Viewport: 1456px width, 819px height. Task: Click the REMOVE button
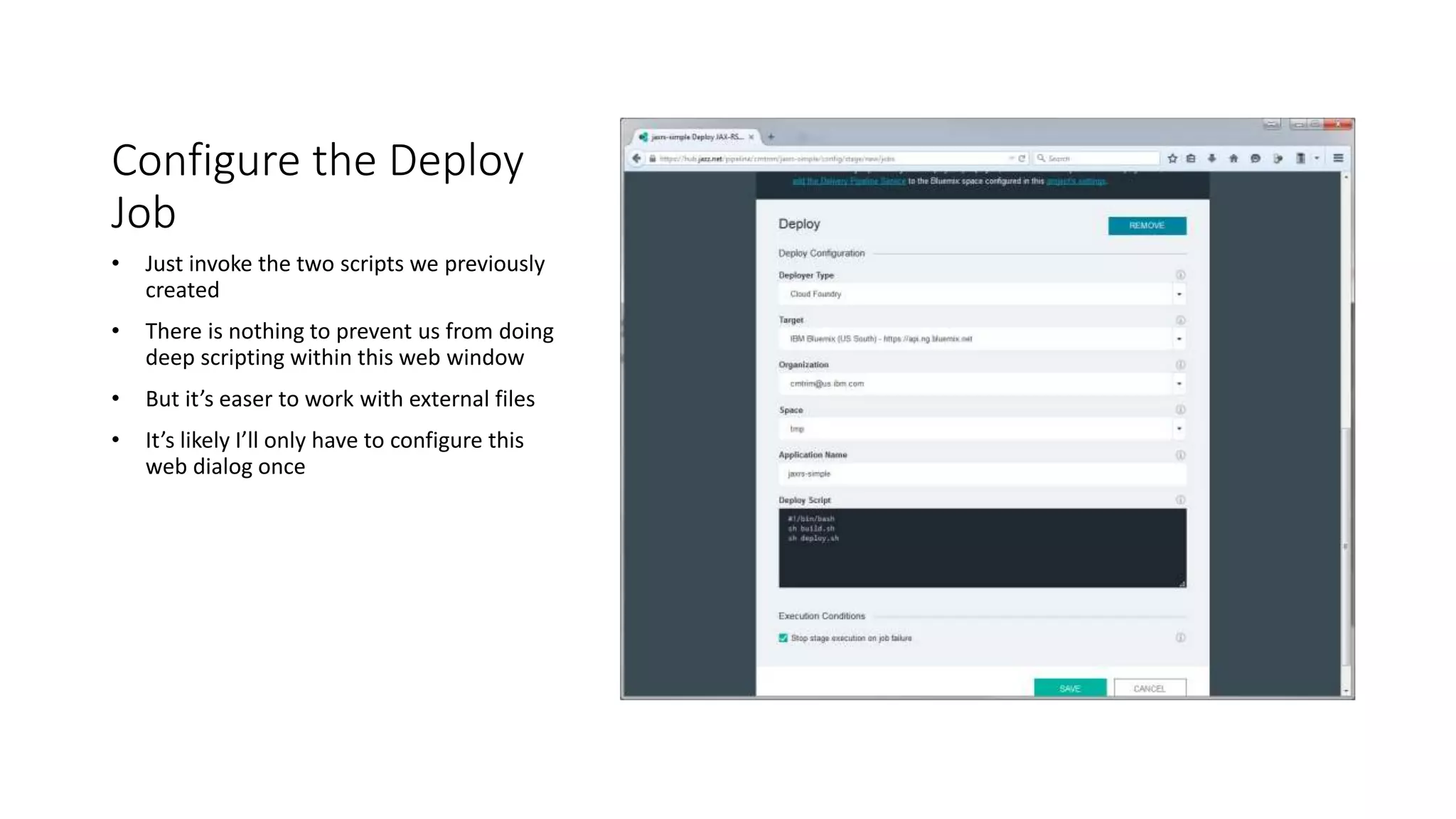coord(1147,225)
